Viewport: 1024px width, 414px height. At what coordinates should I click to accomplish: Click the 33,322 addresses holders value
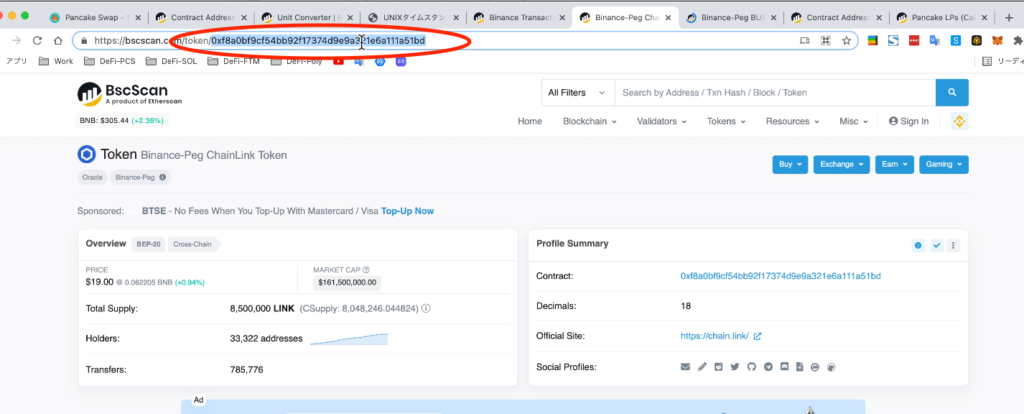point(266,339)
